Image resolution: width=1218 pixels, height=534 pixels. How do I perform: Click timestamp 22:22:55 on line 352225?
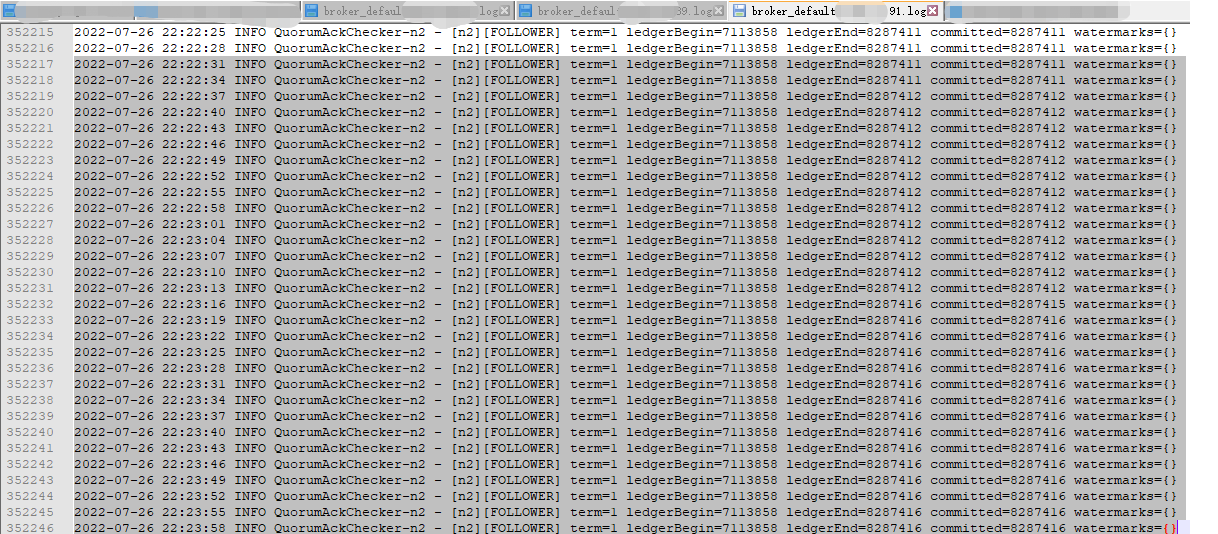pos(194,192)
